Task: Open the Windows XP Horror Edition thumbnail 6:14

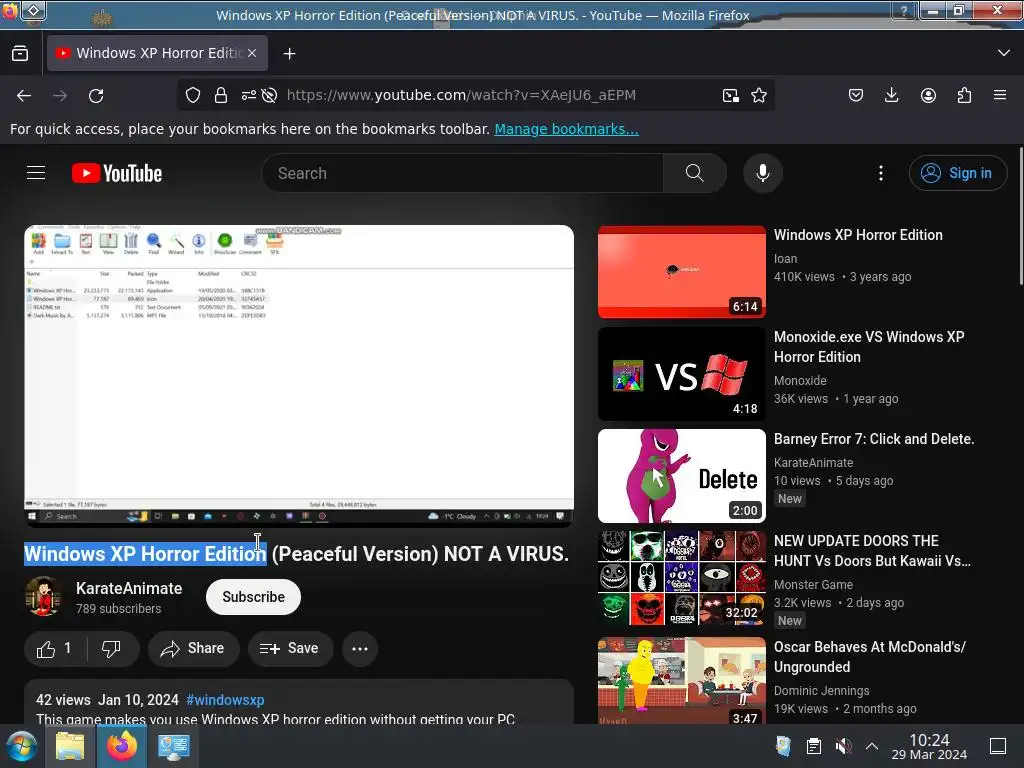Action: coord(682,272)
